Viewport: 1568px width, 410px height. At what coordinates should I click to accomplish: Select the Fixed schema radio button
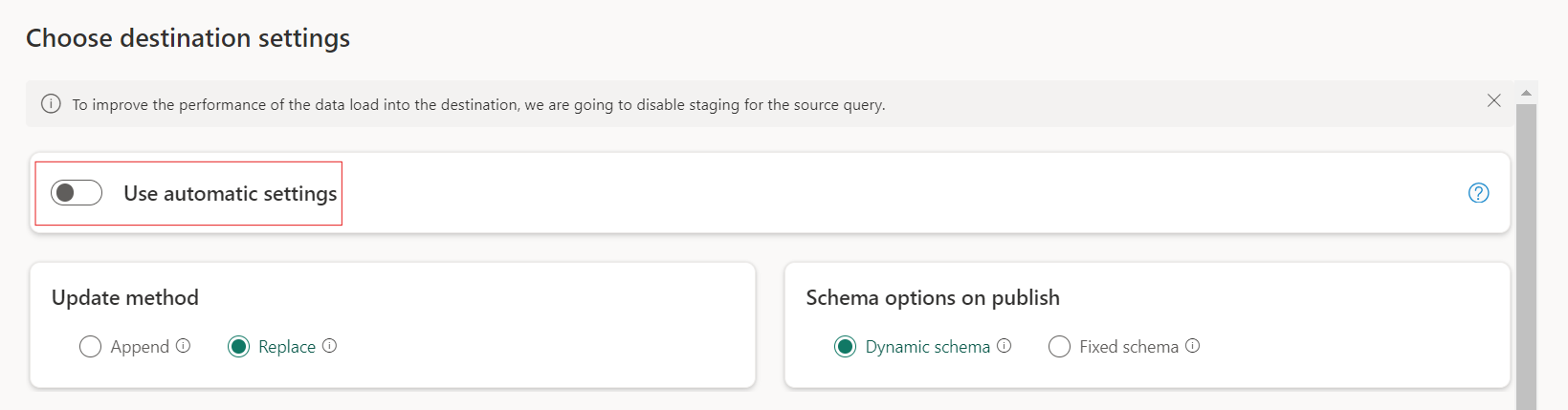pyautogui.click(x=1059, y=347)
